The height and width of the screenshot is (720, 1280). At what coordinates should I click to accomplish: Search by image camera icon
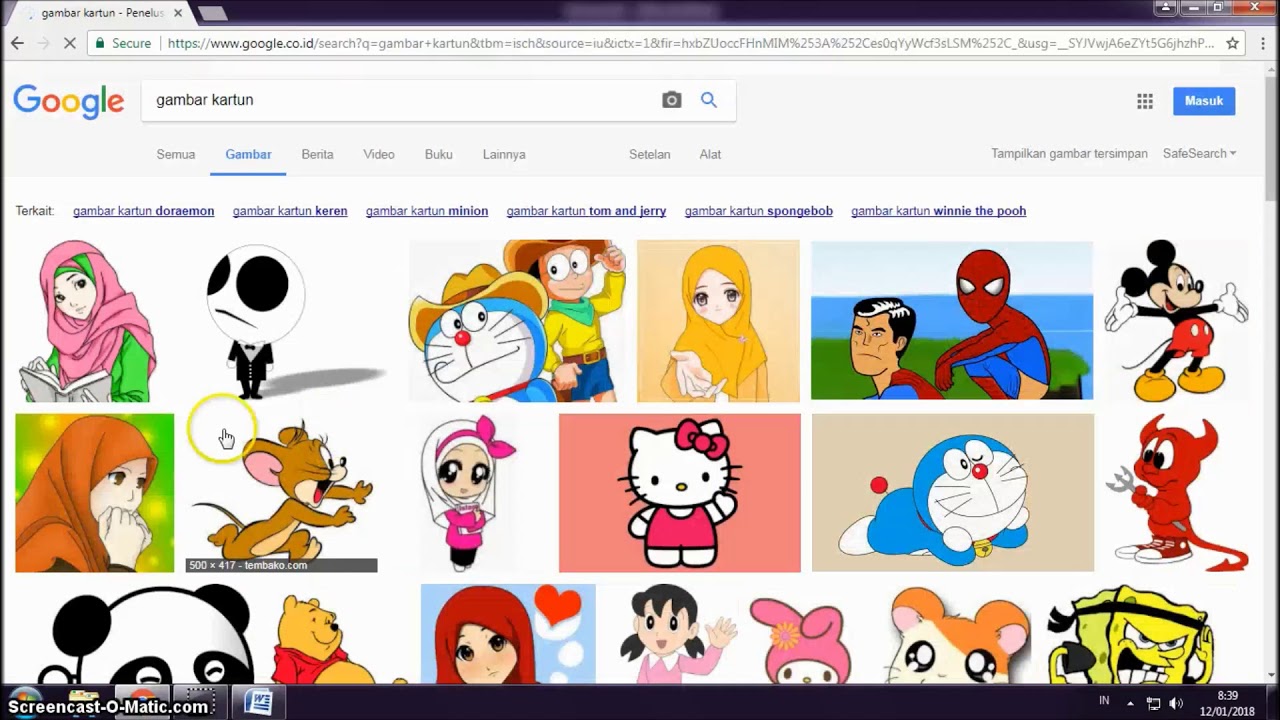point(672,100)
